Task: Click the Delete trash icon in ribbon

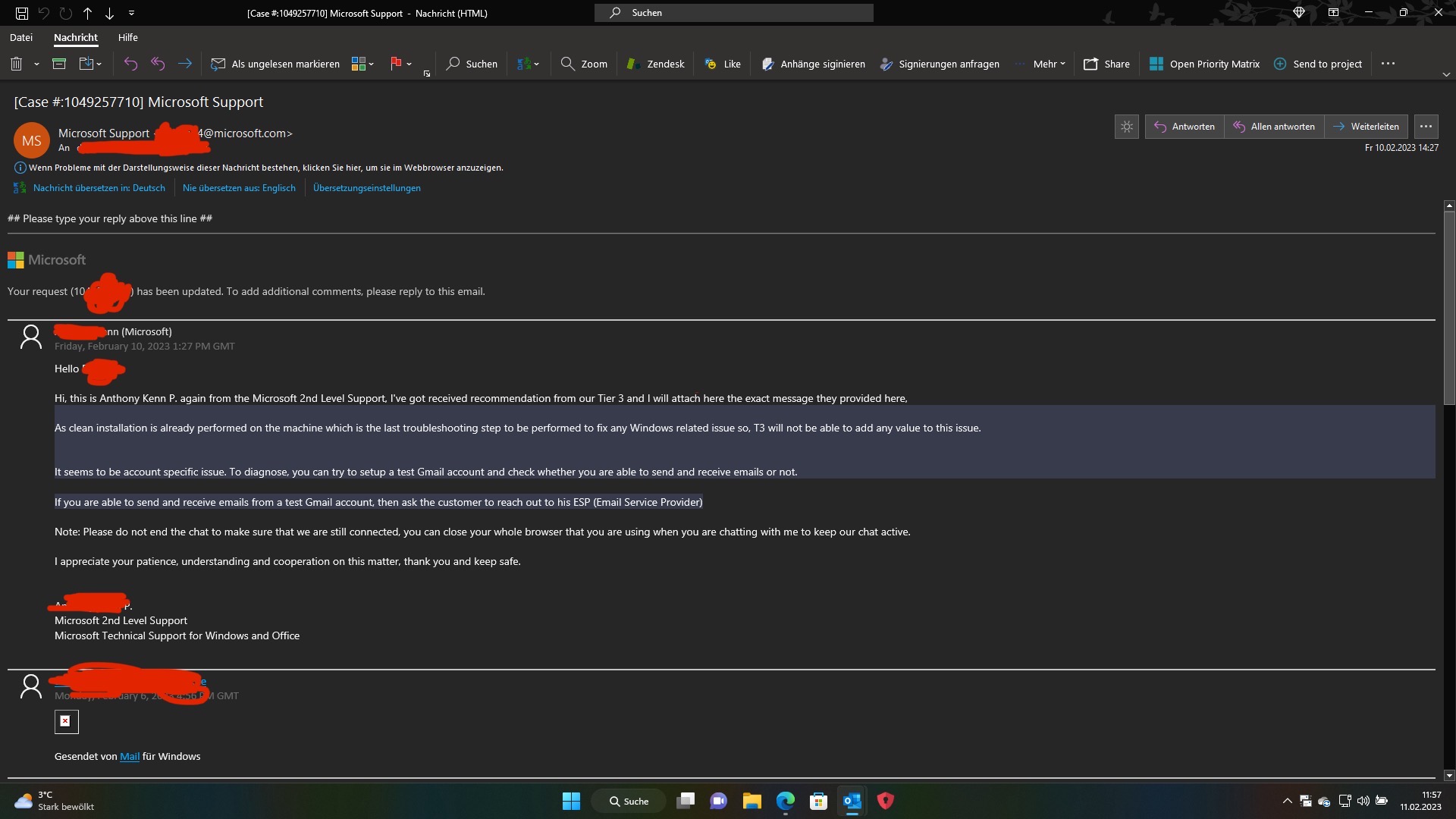Action: point(16,64)
